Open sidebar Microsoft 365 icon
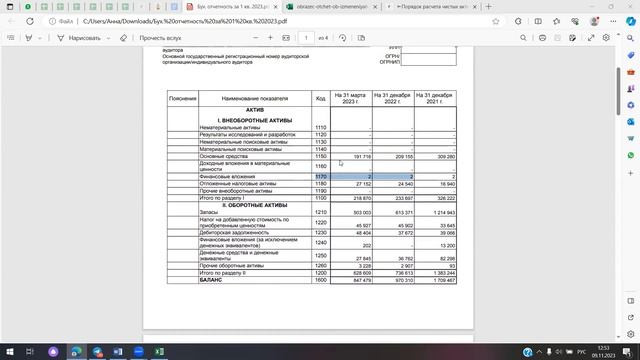This screenshot has width=640, height=360. click(631, 105)
